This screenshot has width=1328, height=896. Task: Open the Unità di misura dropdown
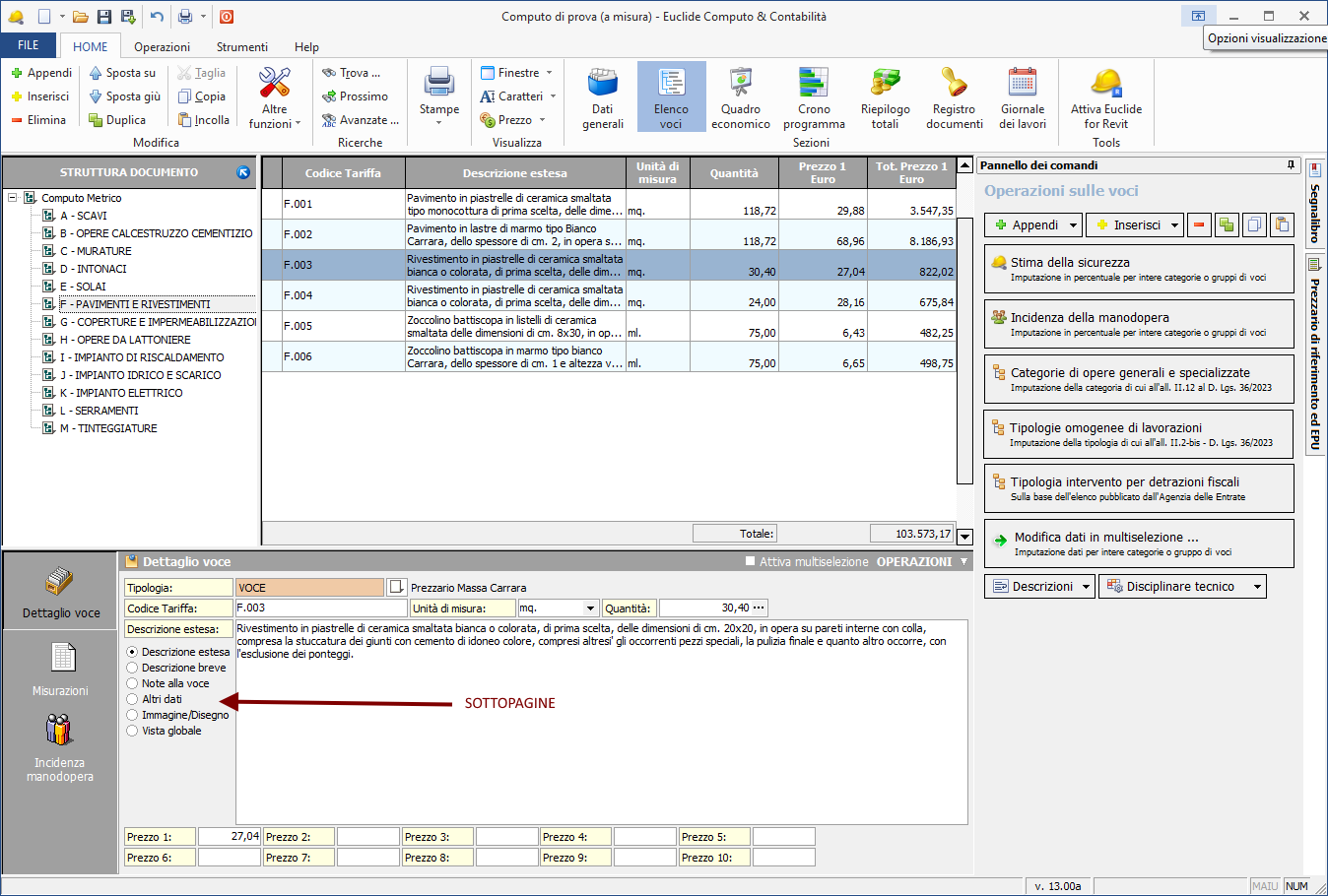tap(590, 608)
